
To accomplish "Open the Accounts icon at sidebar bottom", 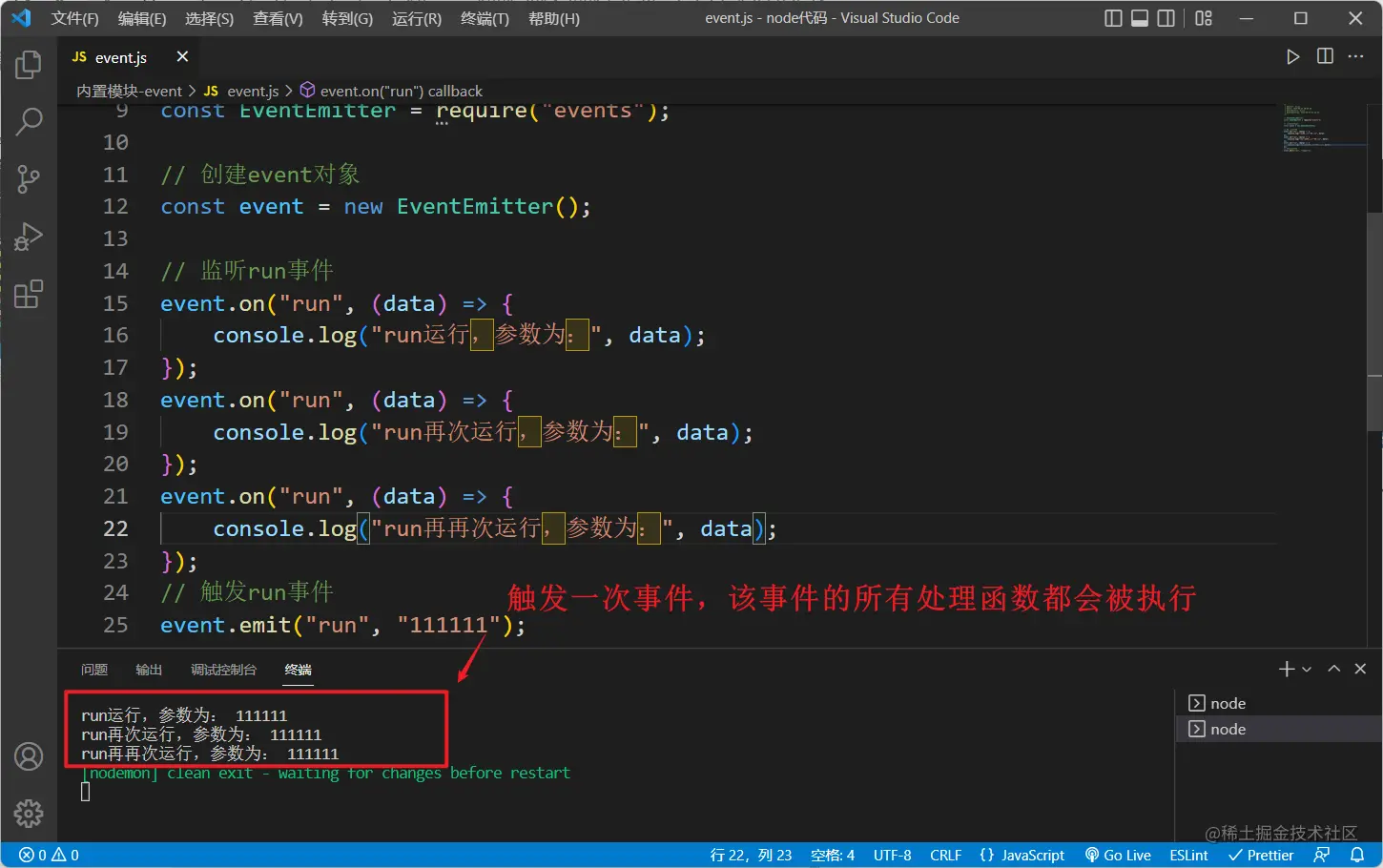I will [x=29, y=755].
